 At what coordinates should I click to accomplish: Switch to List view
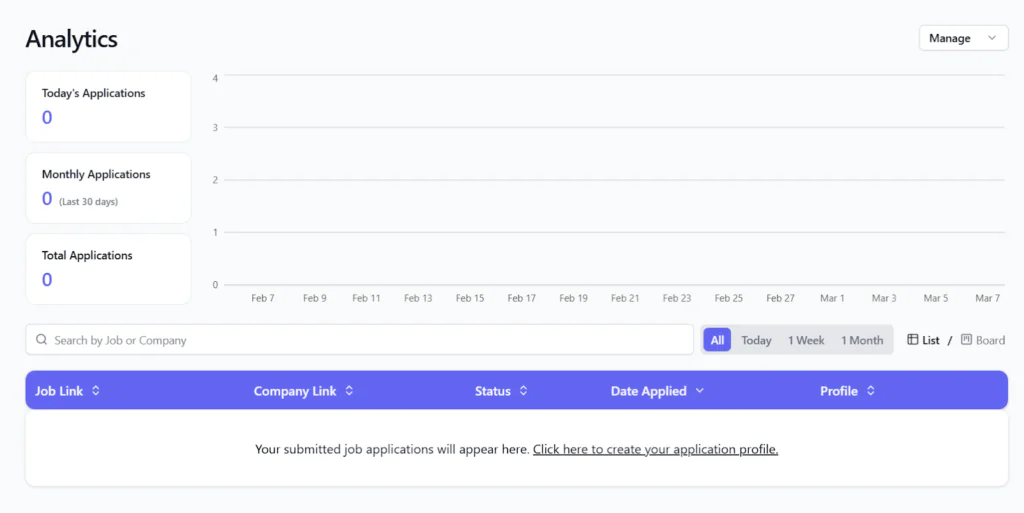tap(923, 340)
